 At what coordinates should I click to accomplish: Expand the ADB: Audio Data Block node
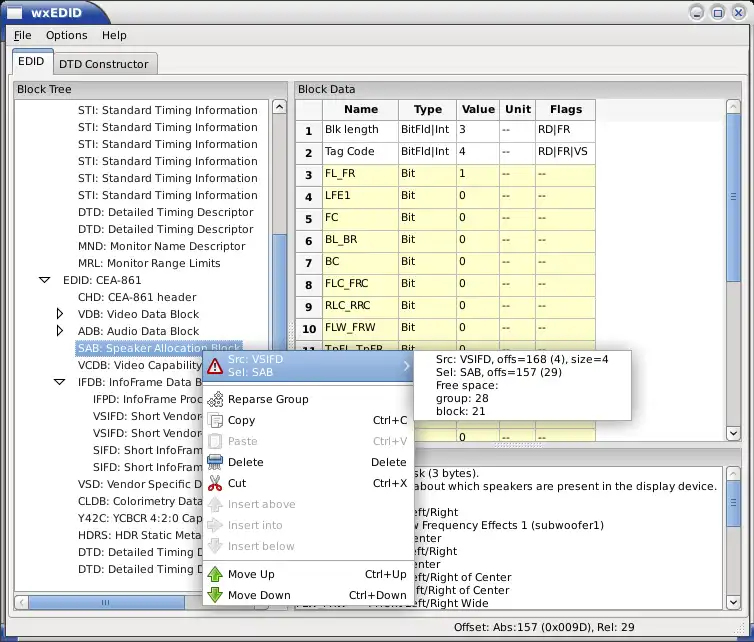pos(60,331)
